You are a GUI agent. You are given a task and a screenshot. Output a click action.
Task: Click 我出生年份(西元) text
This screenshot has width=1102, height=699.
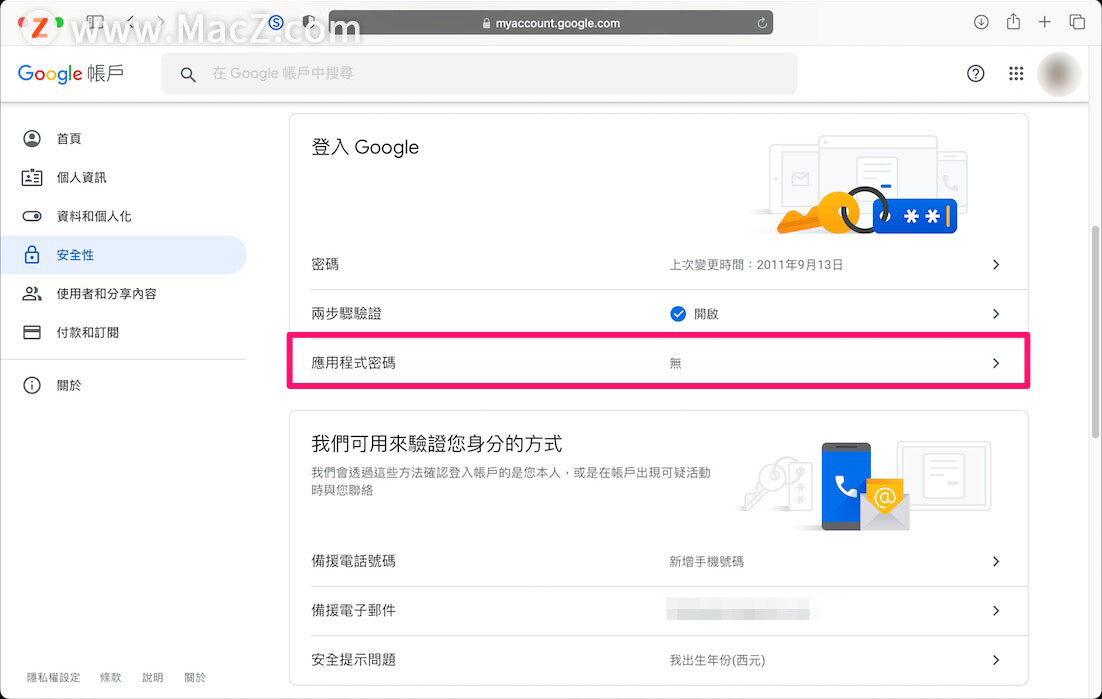717,660
